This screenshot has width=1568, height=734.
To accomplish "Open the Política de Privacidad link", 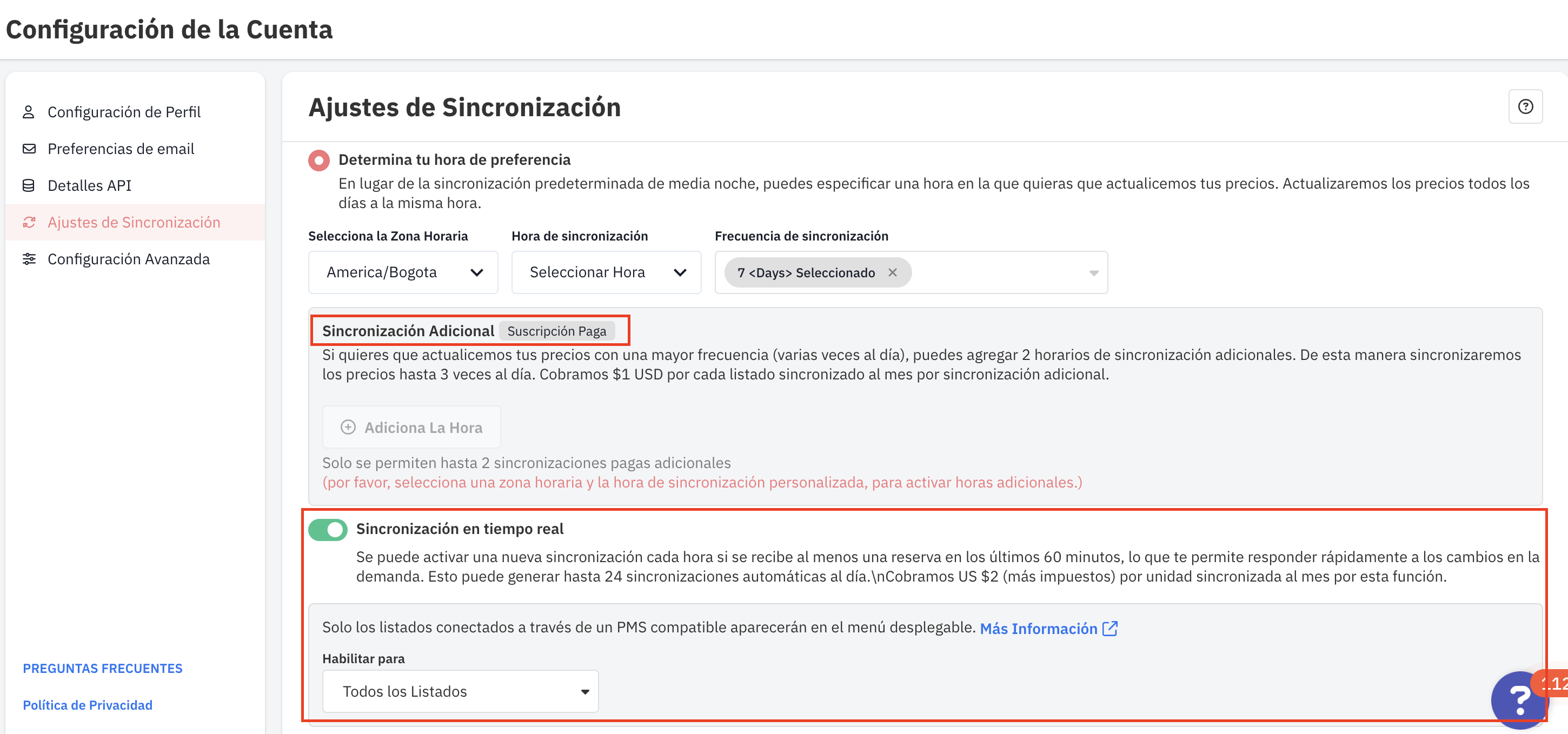I will coord(88,705).
